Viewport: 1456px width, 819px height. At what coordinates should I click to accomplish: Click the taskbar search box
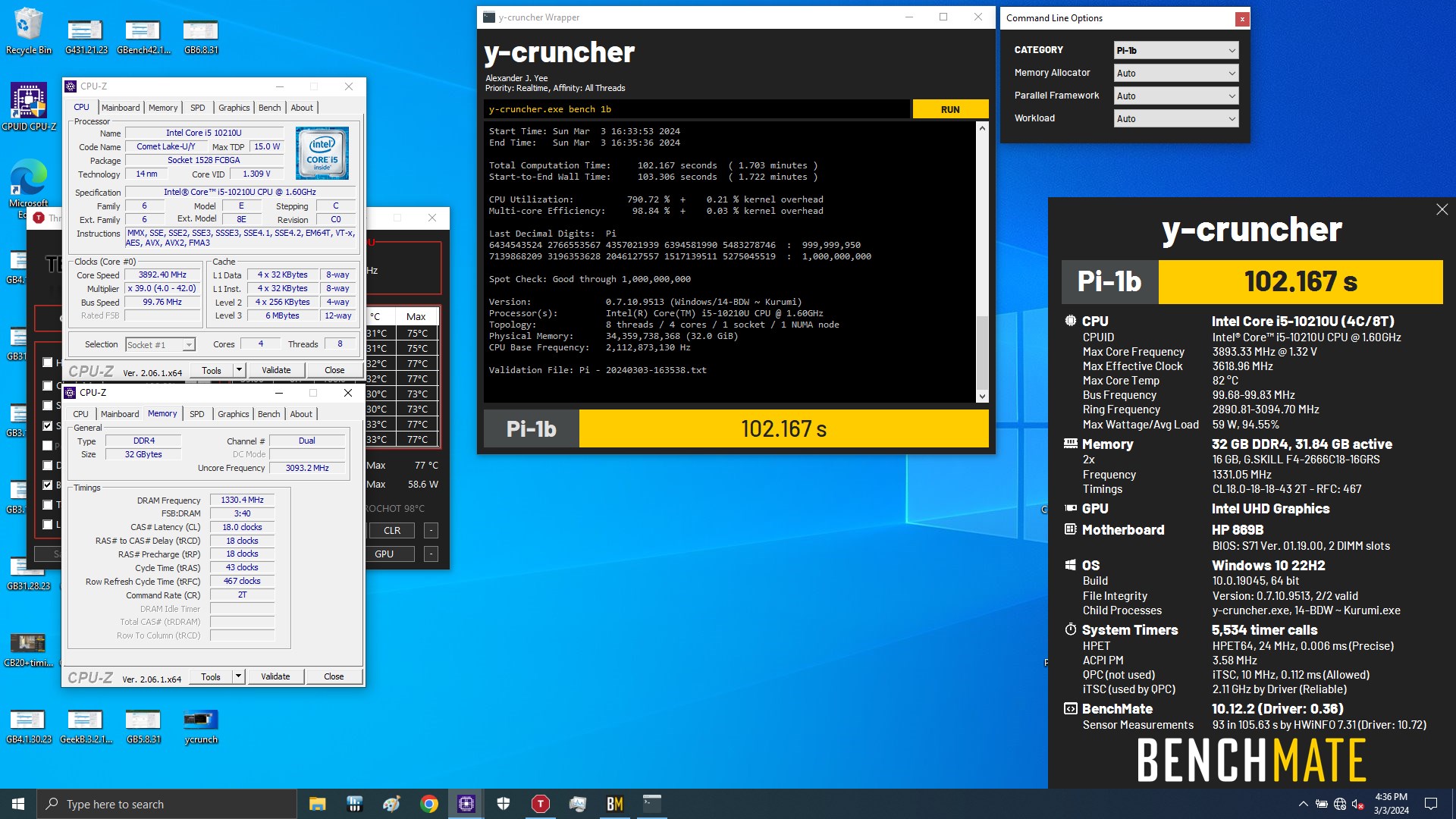[167, 804]
